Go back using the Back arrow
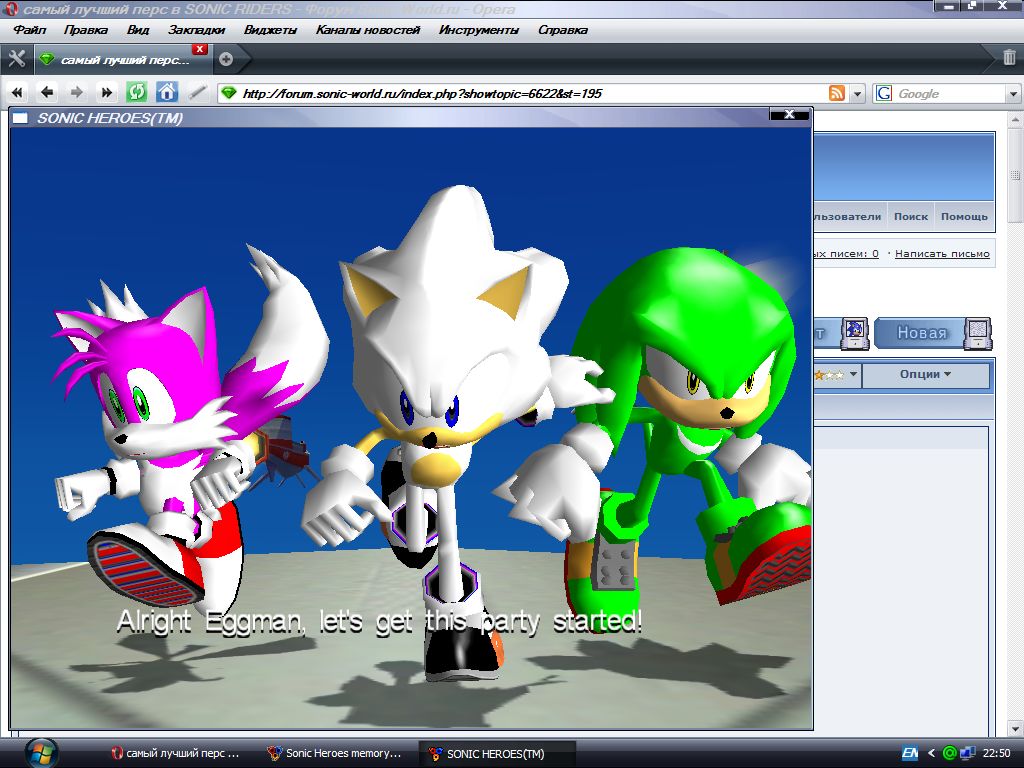Viewport: 1024px width, 768px height. tap(47, 93)
